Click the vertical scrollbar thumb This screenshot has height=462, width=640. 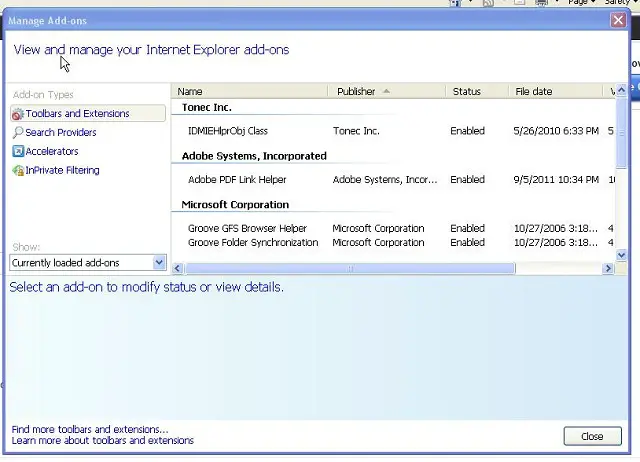tap(621, 133)
